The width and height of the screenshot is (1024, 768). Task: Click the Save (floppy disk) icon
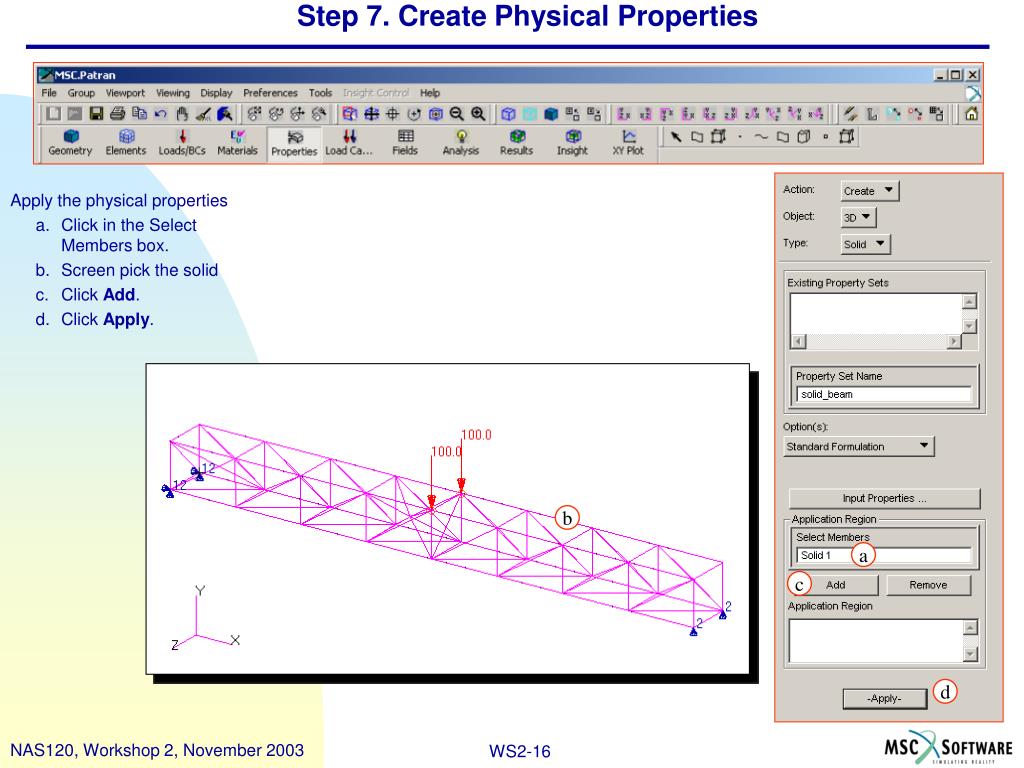coord(96,114)
